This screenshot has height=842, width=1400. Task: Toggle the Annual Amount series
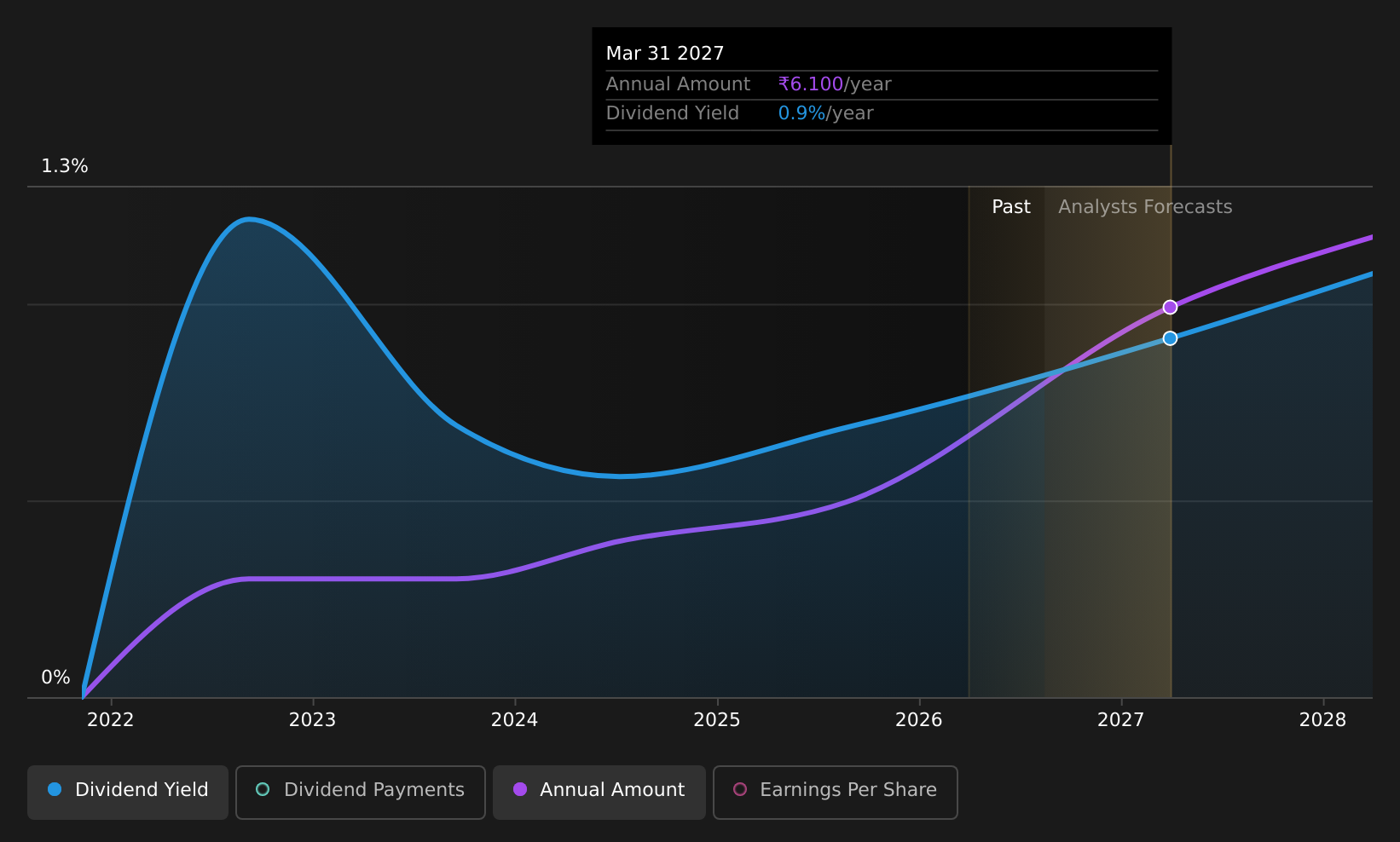599,792
